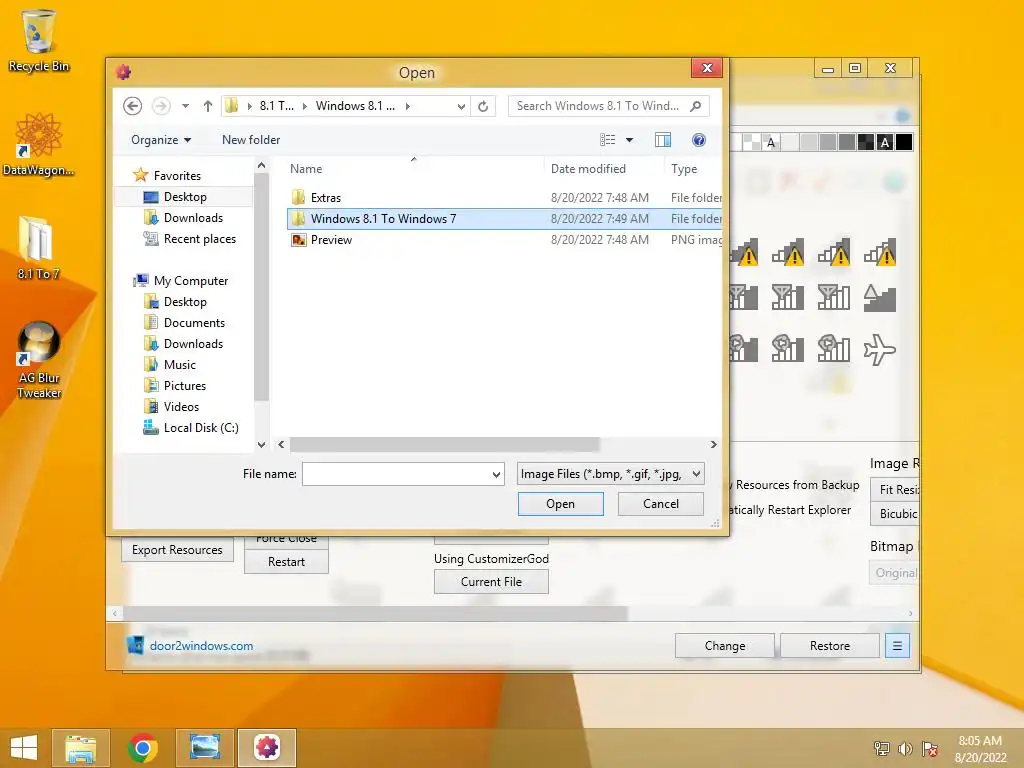This screenshot has height=768, width=1024.
Task: Select the Extras folder
Action: [x=504, y=198]
